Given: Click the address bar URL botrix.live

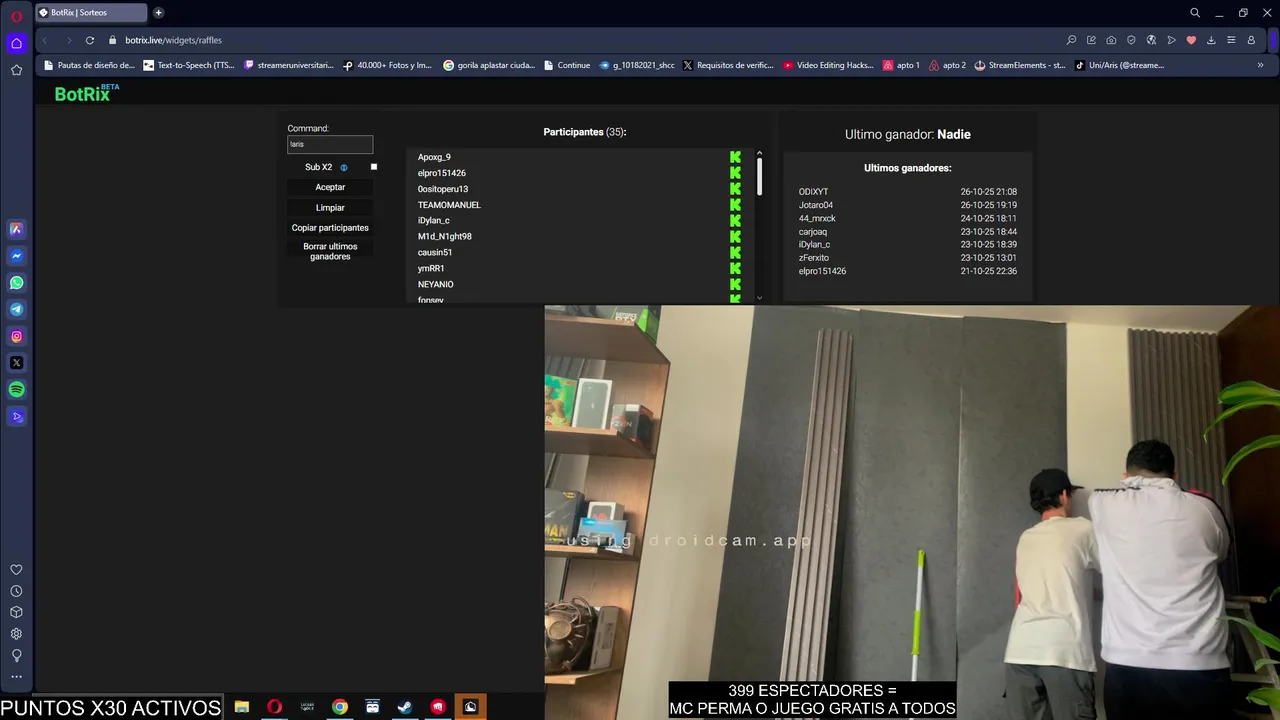Looking at the screenshot, I should coord(173,40).
